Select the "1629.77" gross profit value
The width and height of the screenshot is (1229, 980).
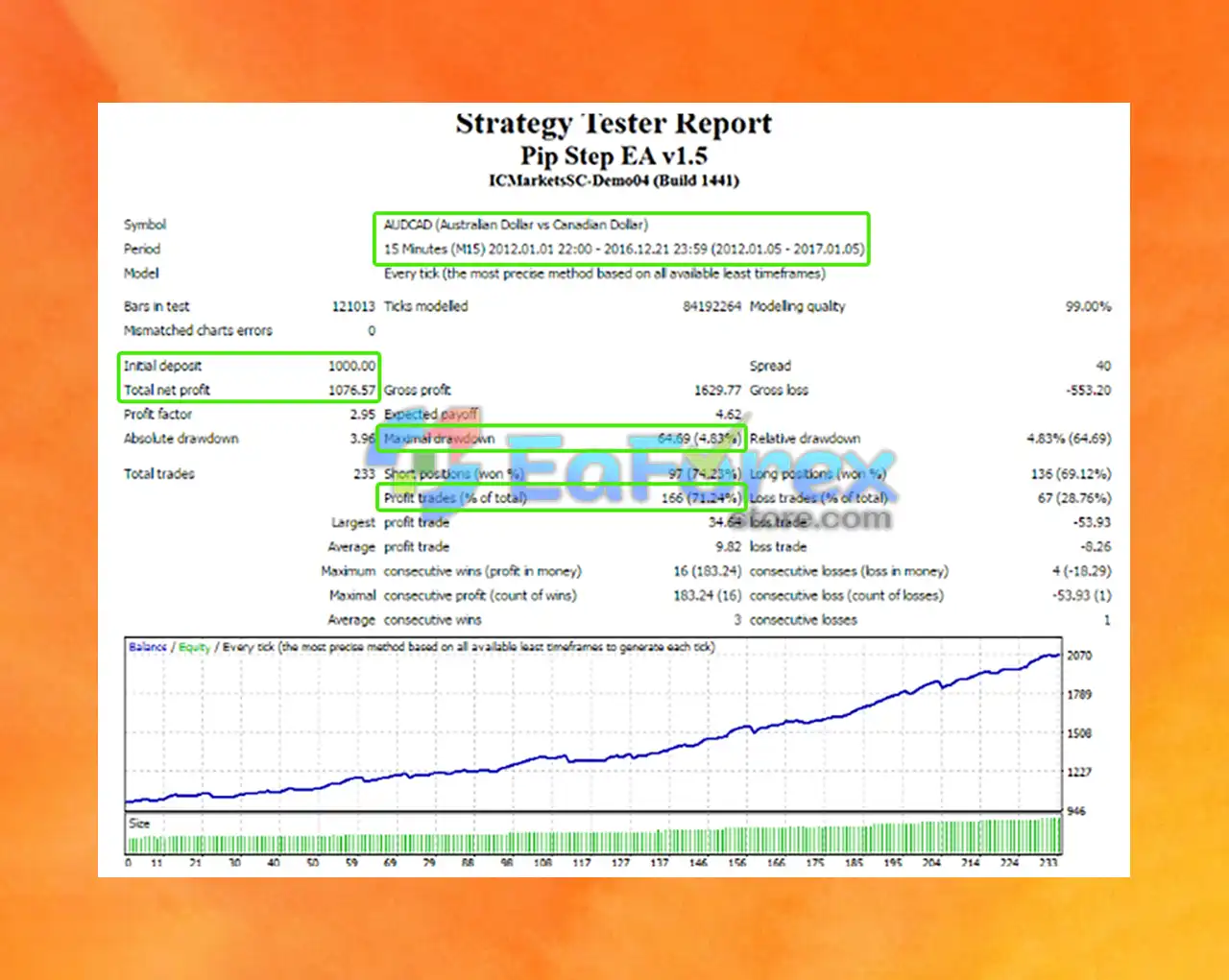[x=717, y=390]
